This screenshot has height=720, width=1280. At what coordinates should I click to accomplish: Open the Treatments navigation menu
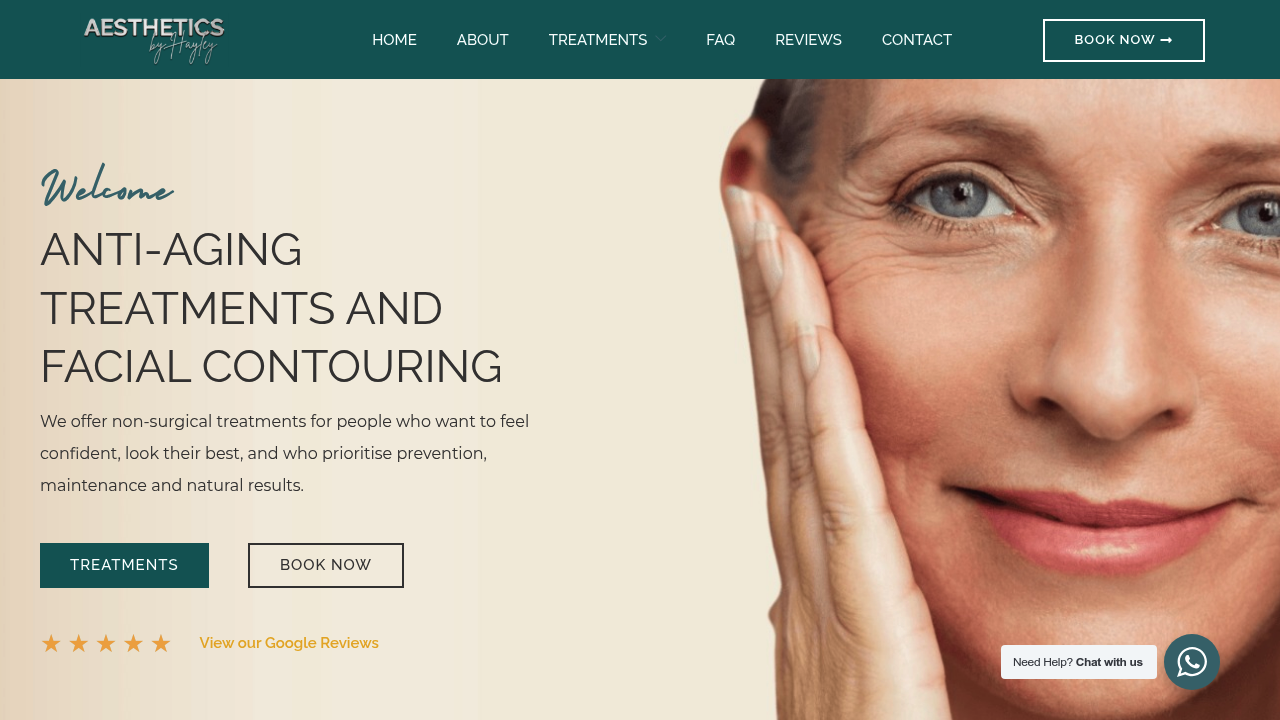coord(598,40)
